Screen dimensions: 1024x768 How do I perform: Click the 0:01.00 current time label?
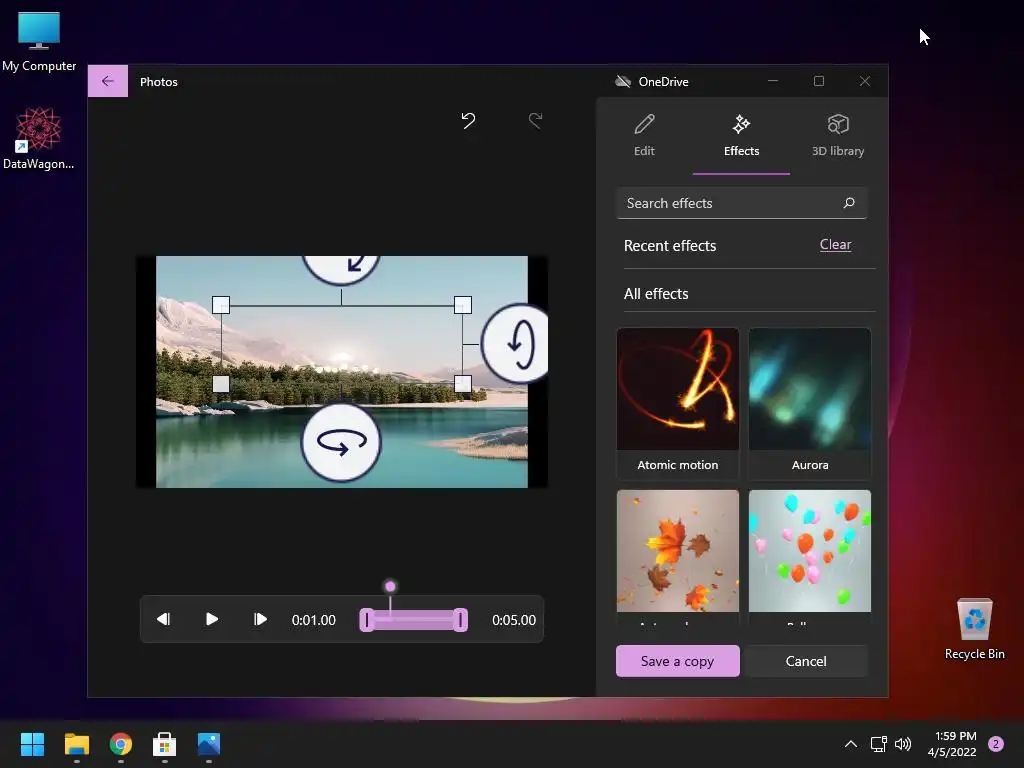click(x=313, y=620)
